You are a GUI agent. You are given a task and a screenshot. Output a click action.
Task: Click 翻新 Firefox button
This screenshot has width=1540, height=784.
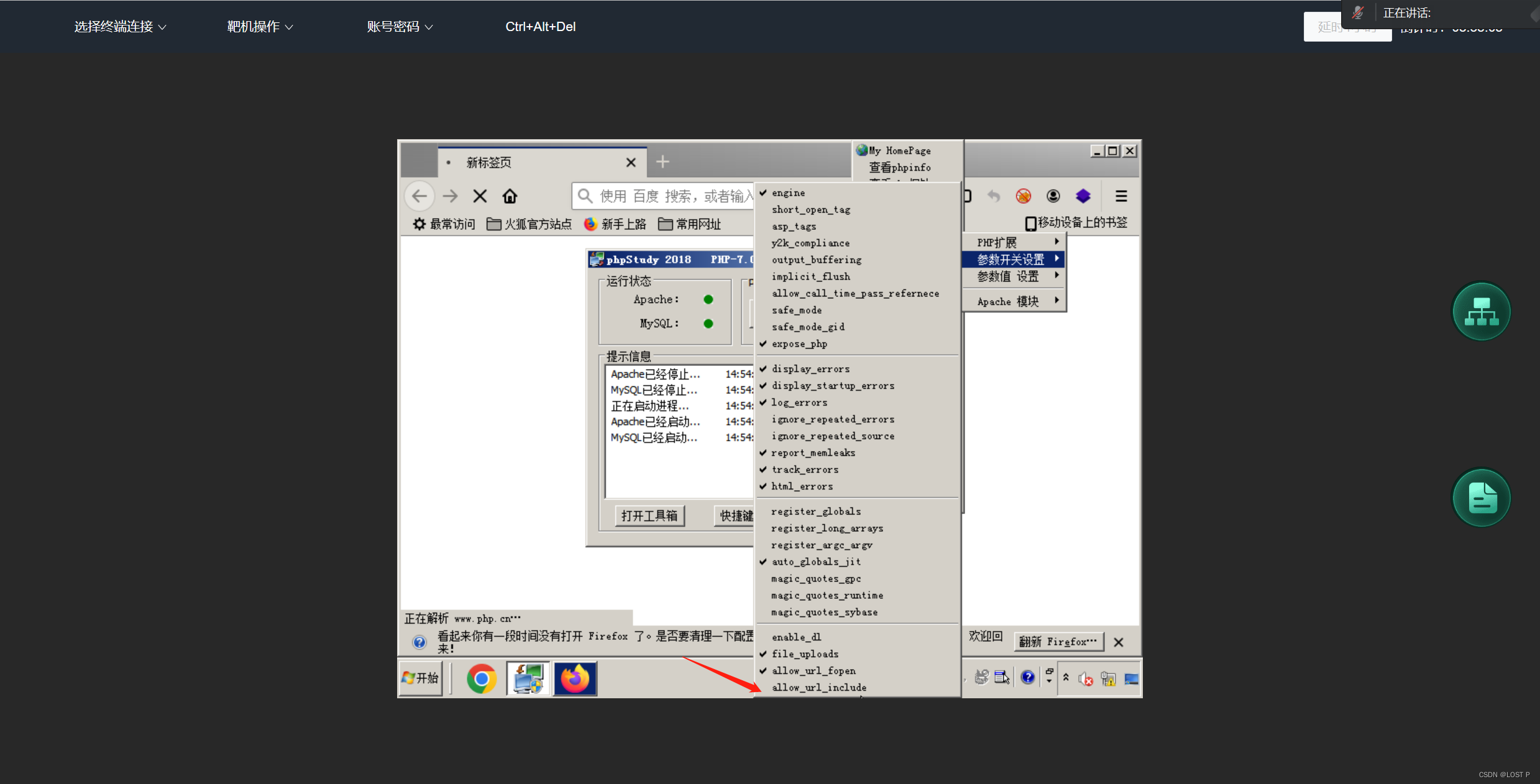pos(1058,642)
